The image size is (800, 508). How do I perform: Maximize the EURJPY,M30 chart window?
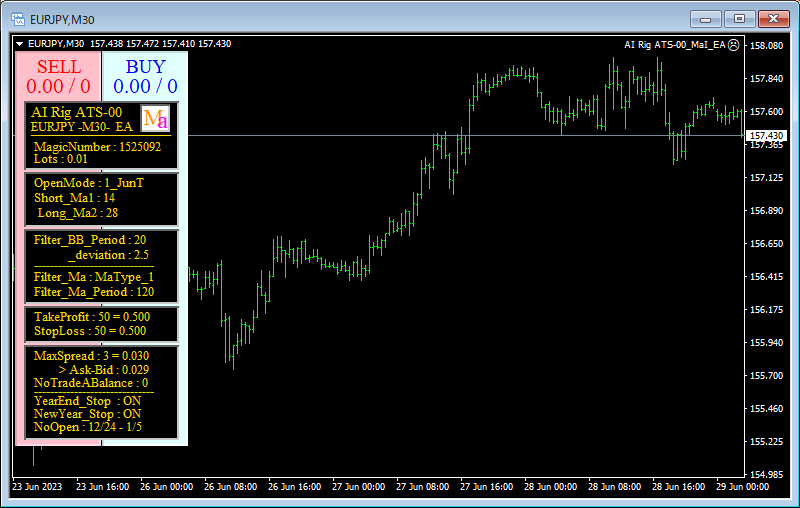[x=739, y=19]
